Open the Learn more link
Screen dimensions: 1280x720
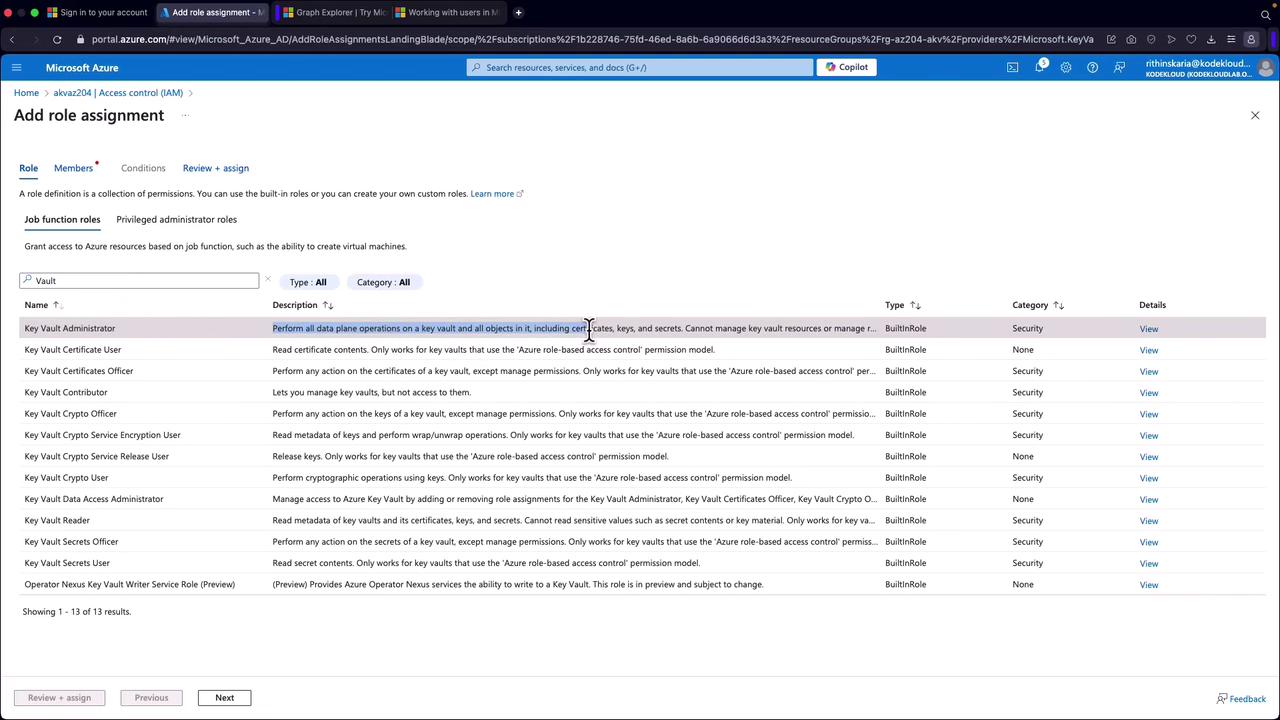coord(496,194)
